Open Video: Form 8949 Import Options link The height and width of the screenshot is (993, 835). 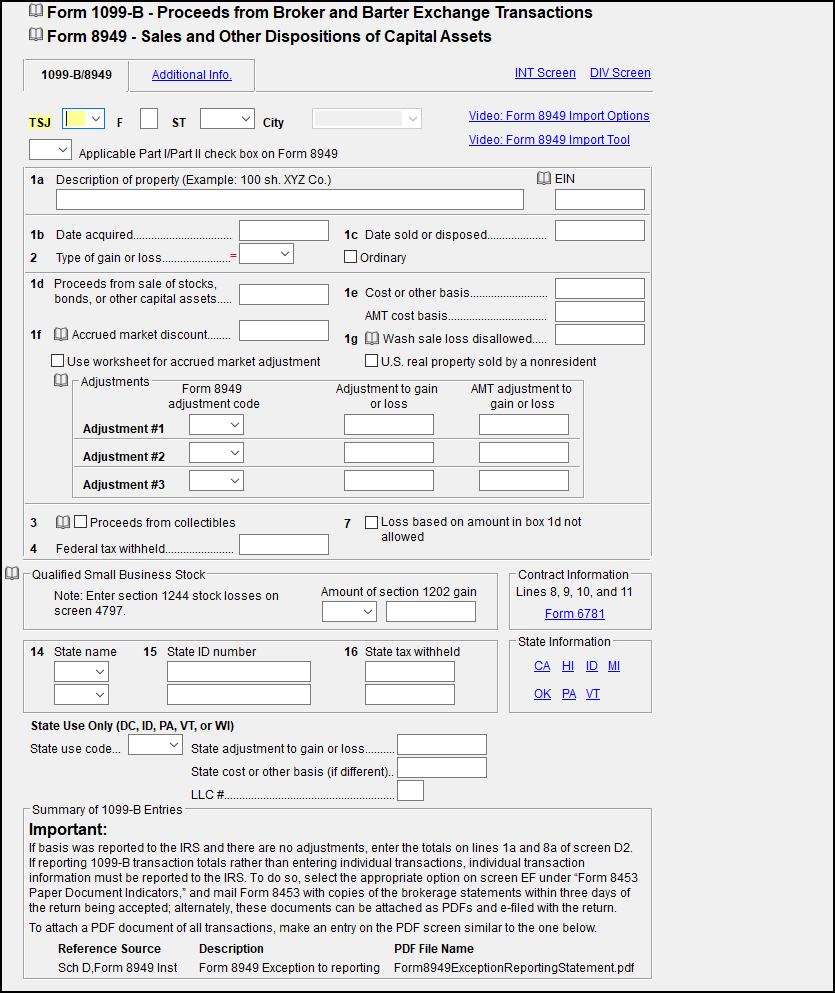coord(559,116)
